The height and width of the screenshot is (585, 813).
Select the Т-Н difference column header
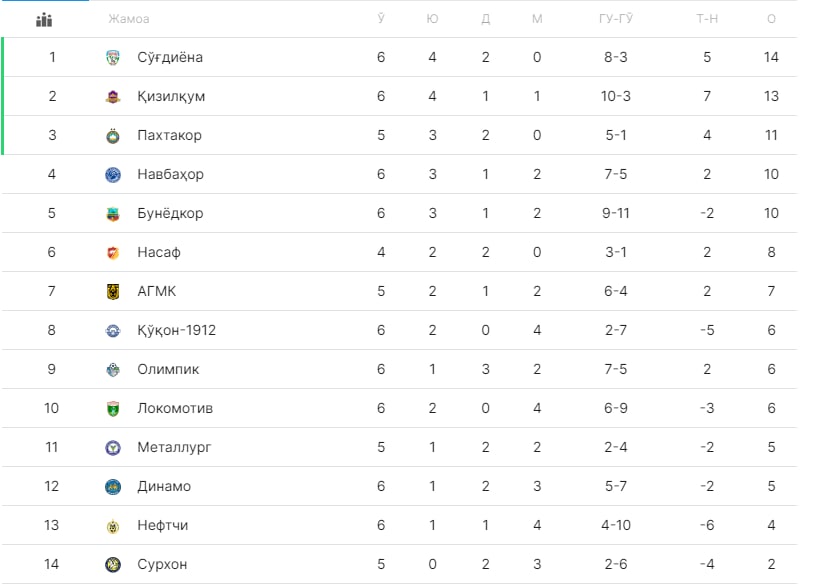click(707, 19)
